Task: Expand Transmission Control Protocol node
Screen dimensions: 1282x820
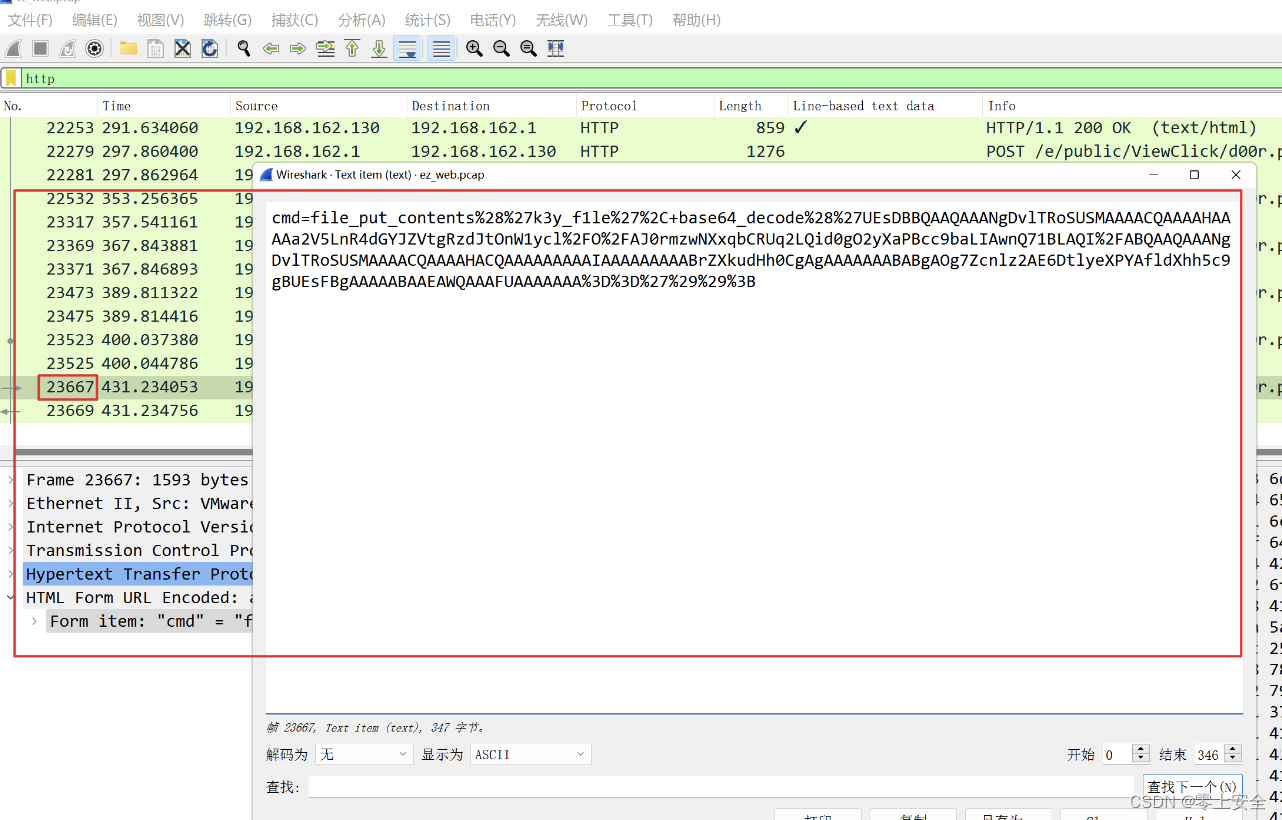Action: 11,550
